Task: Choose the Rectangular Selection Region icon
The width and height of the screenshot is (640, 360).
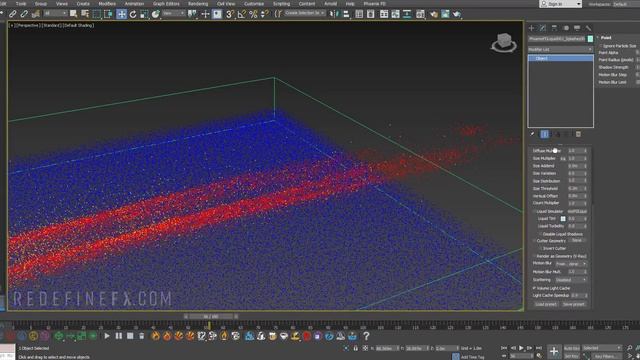Action: pos(97,14)
